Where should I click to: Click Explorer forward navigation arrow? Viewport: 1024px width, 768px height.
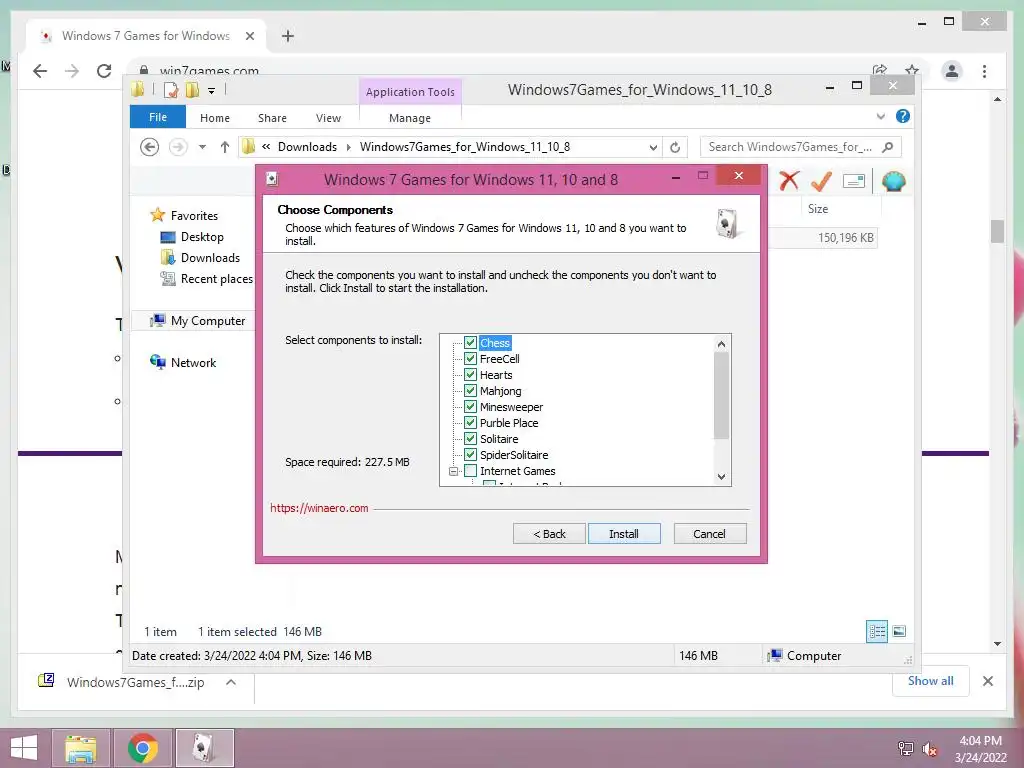(178, 147)
